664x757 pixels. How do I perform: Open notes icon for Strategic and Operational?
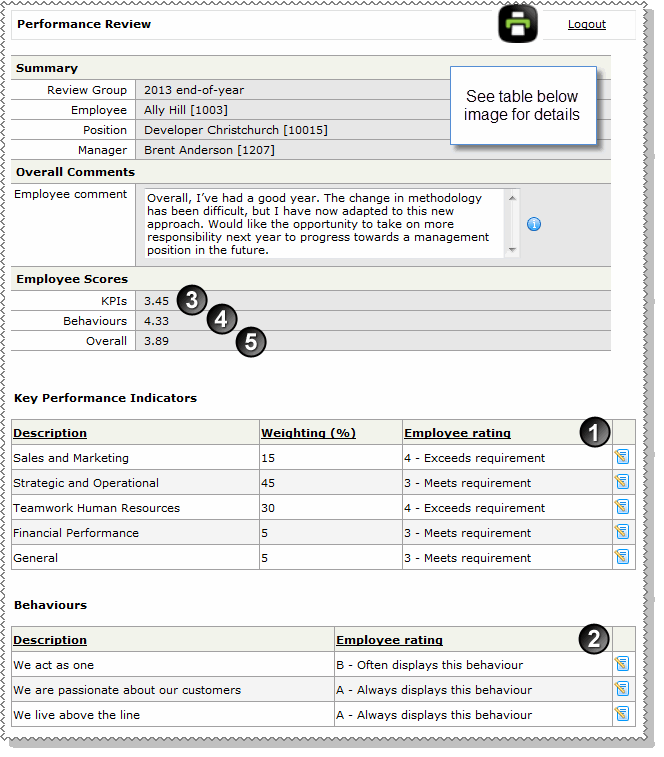pyautogui.click(x=622, y=481)
